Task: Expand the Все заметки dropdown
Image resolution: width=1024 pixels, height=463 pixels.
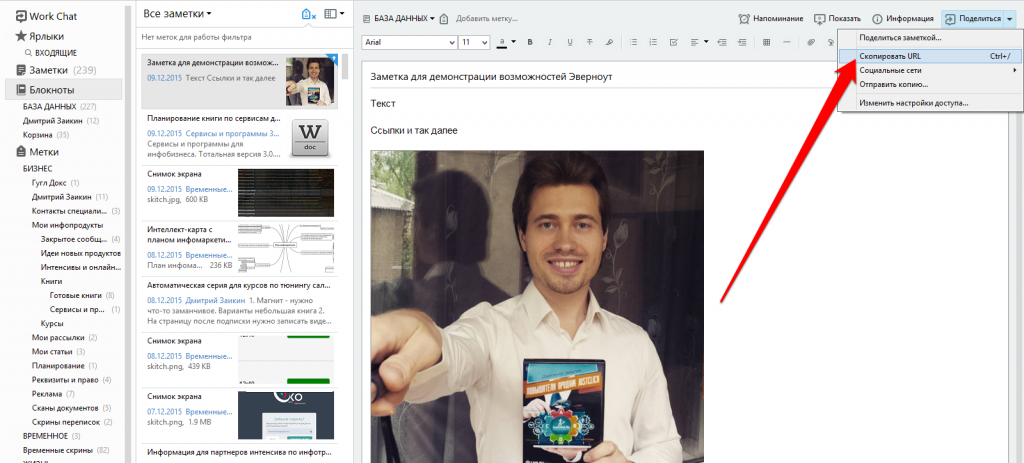Action: [177, 14]
